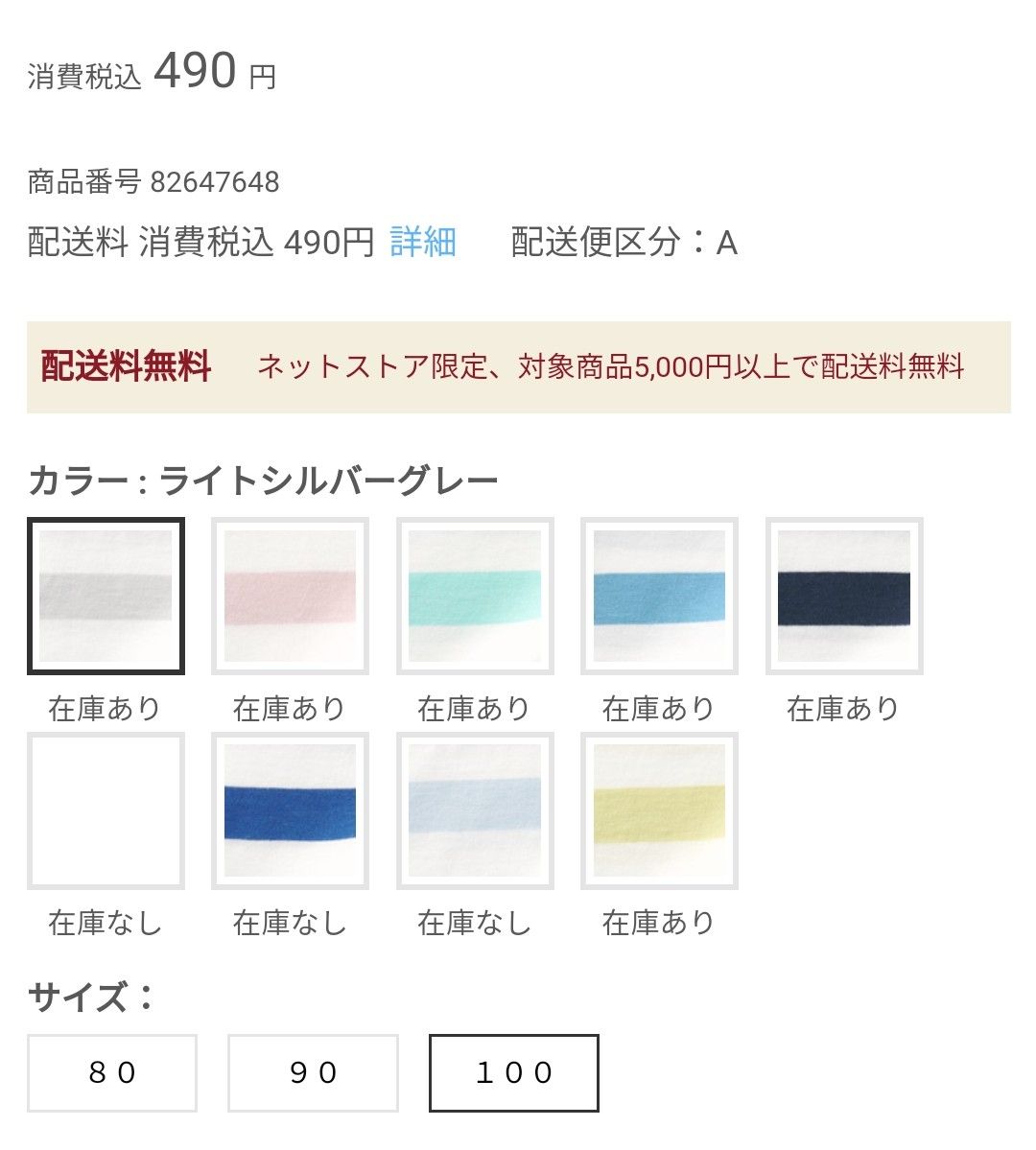Pick the pale light blue stripe swatch

click(x=475, y=810)
